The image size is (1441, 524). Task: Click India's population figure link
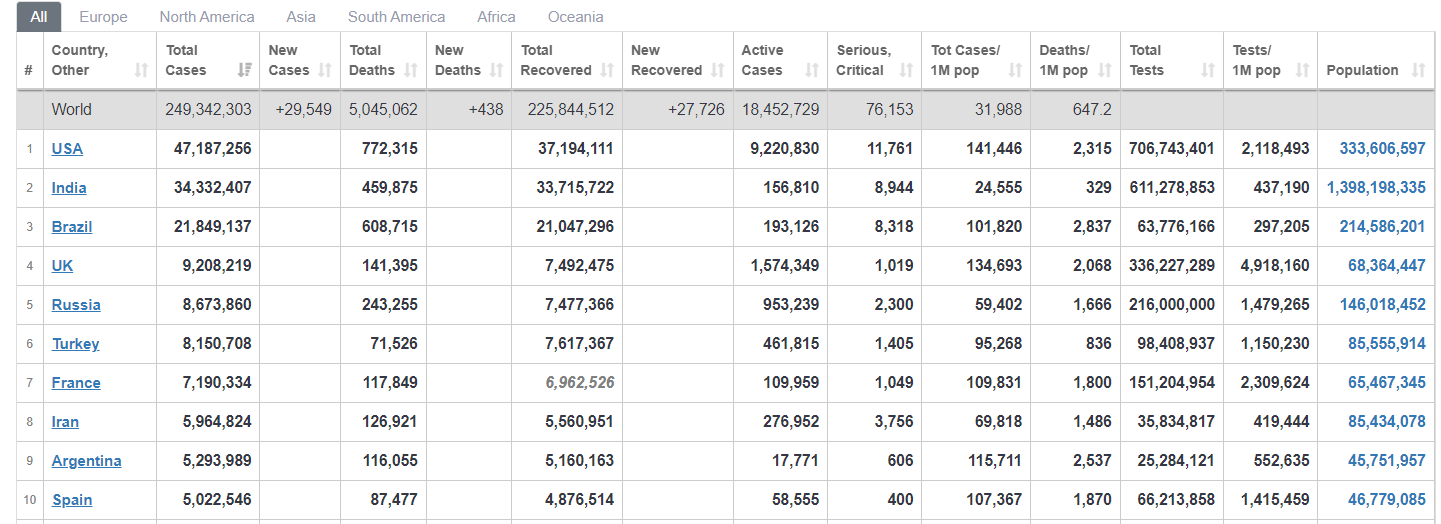(x=1377, y=187)
